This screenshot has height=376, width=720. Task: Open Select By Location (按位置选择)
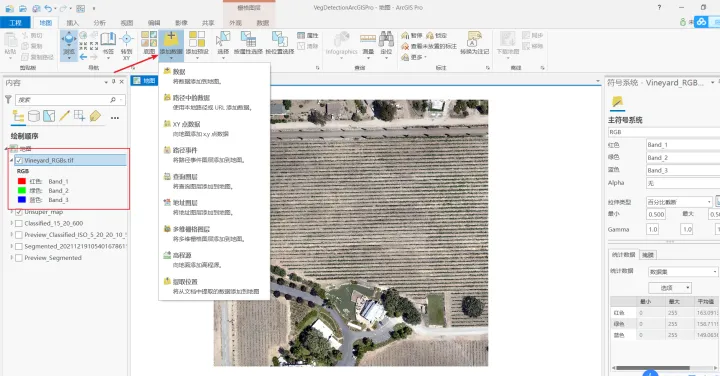(x=279, y=43)
